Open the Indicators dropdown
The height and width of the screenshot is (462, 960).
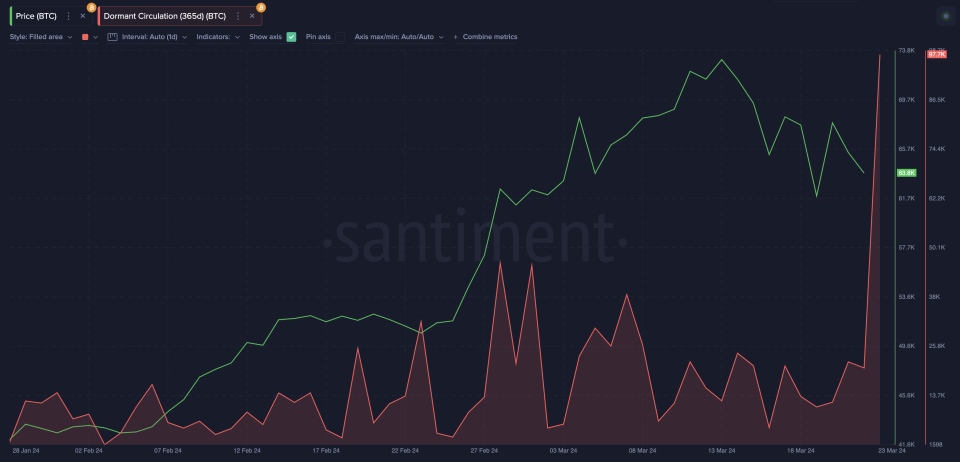coord(217,37)
